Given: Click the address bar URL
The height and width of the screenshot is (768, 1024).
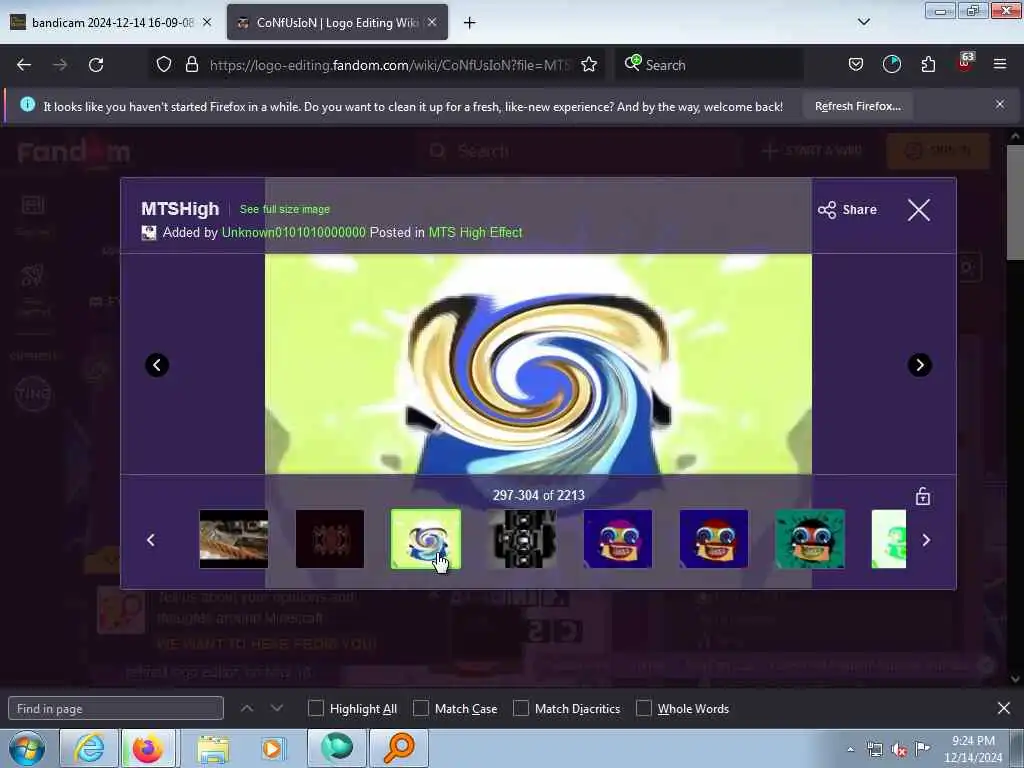Looking at the screenshot, I should coord(390,65).
